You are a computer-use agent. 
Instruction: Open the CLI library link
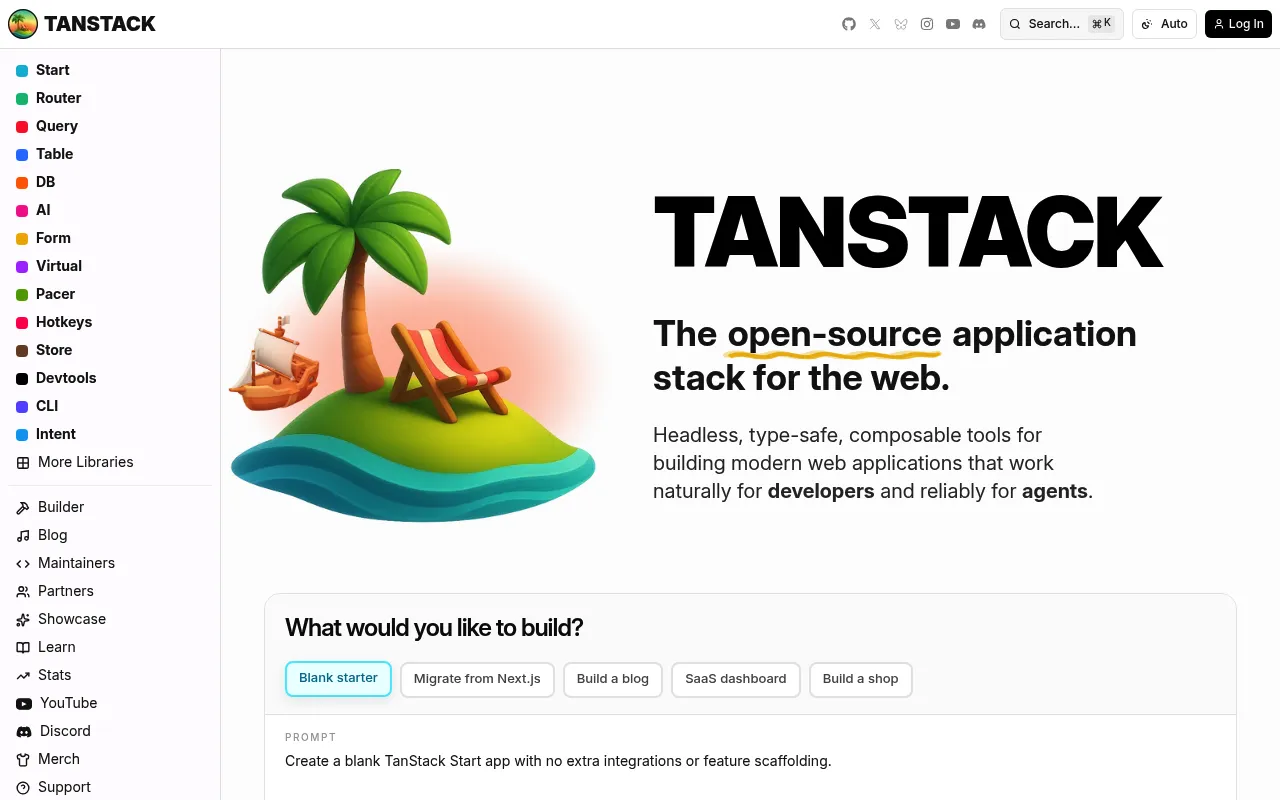point(110,406)
